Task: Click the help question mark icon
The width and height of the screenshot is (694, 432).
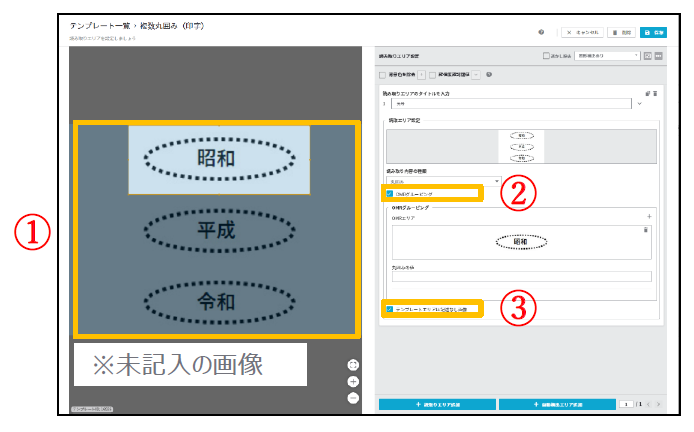Action: (x=541, y=32)
